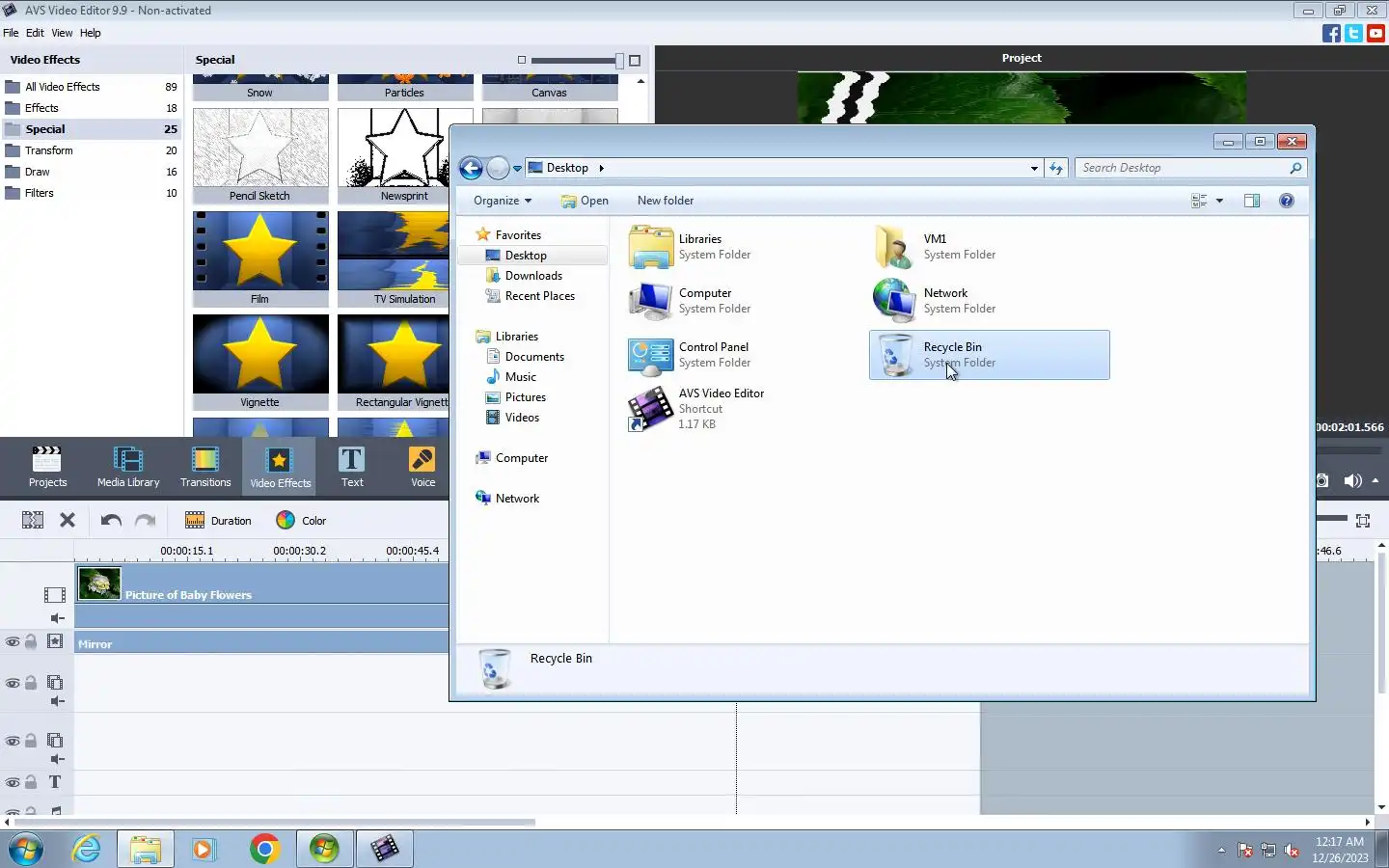Click the Color button
Screen dimensions: 1389x868
click(301, 521)
